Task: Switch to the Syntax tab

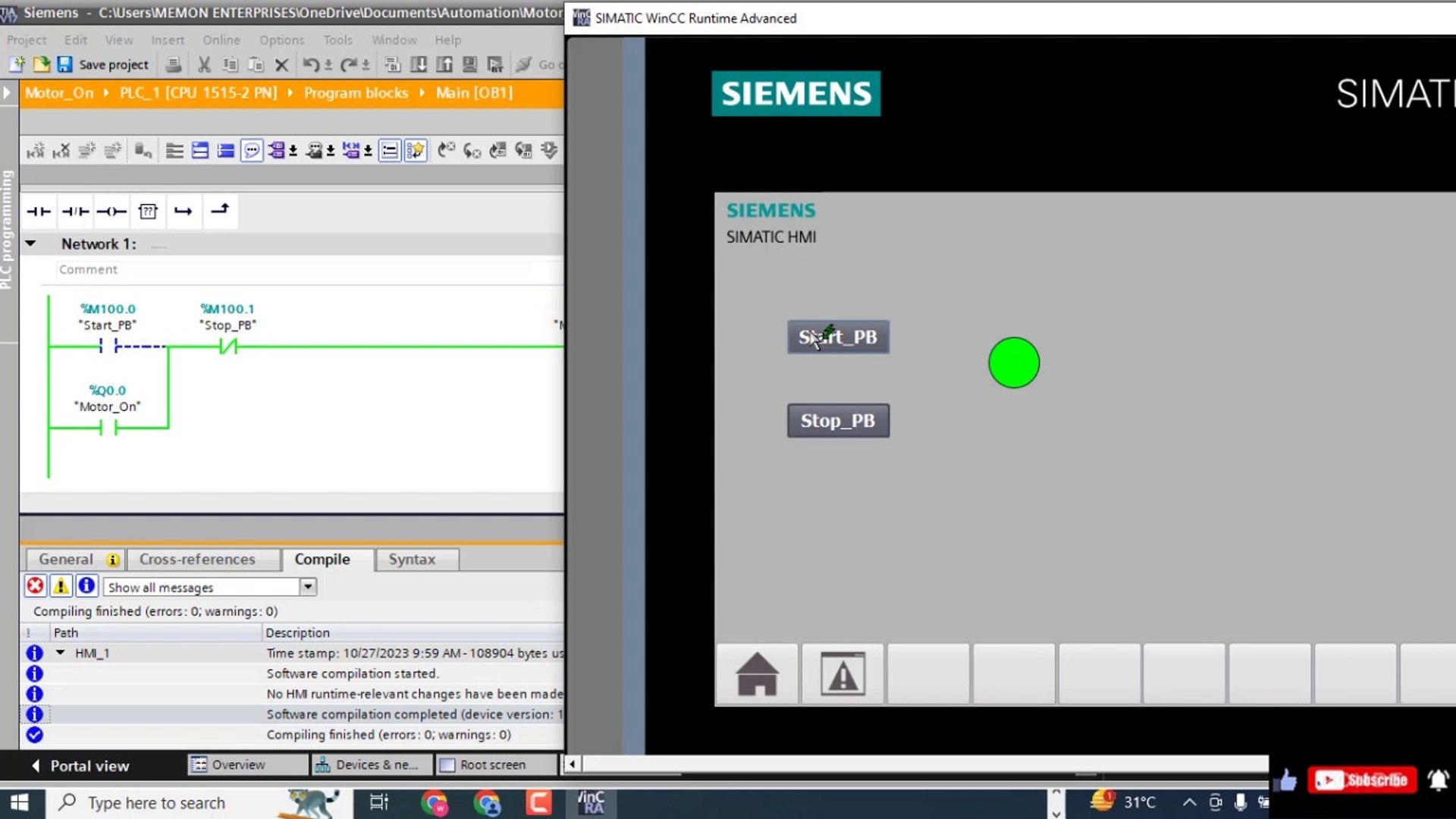Action: tap(412, 559)
